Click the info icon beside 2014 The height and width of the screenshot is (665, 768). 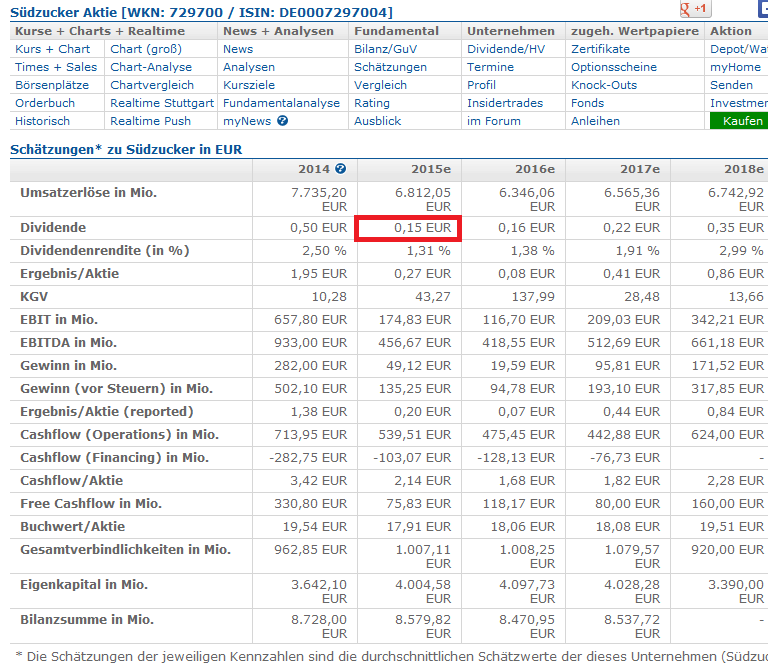click(341, 170)
